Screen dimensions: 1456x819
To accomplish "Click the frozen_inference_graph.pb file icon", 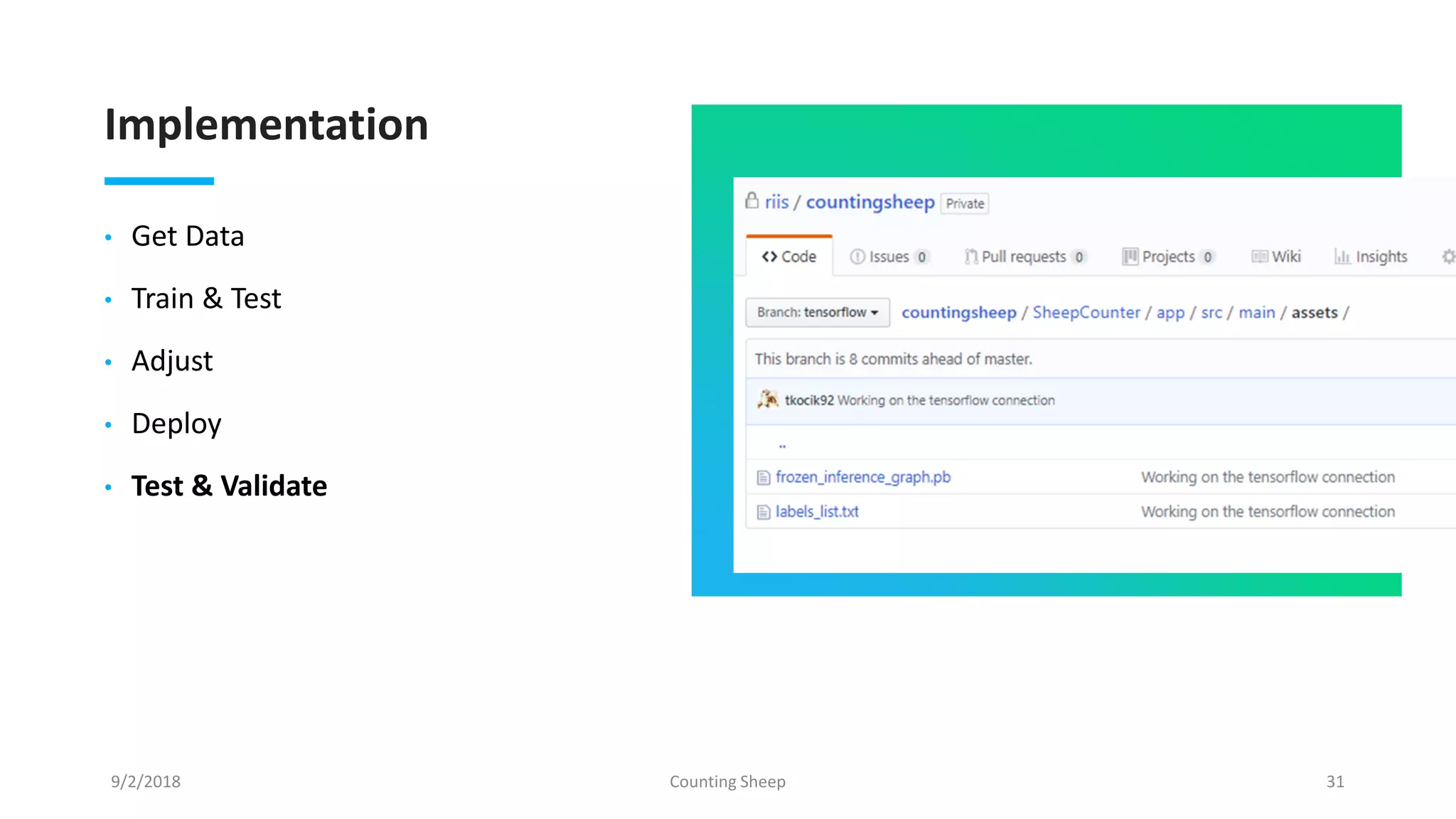I will [x=764, y=478].
